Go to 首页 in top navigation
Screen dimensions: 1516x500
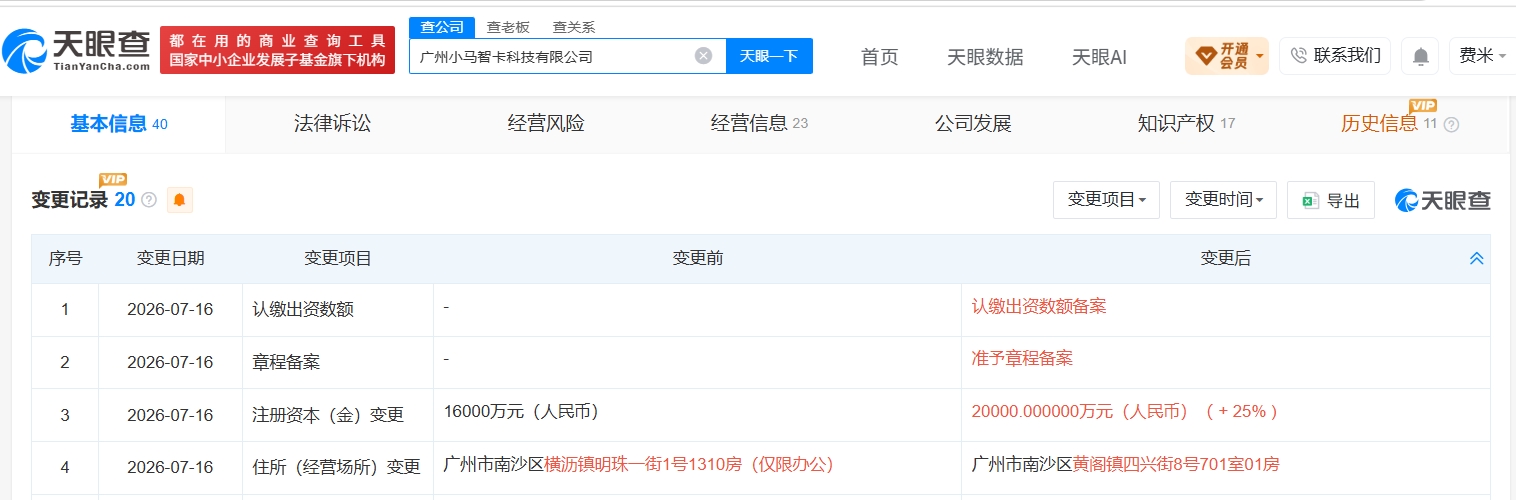click(x=880, y=57)
